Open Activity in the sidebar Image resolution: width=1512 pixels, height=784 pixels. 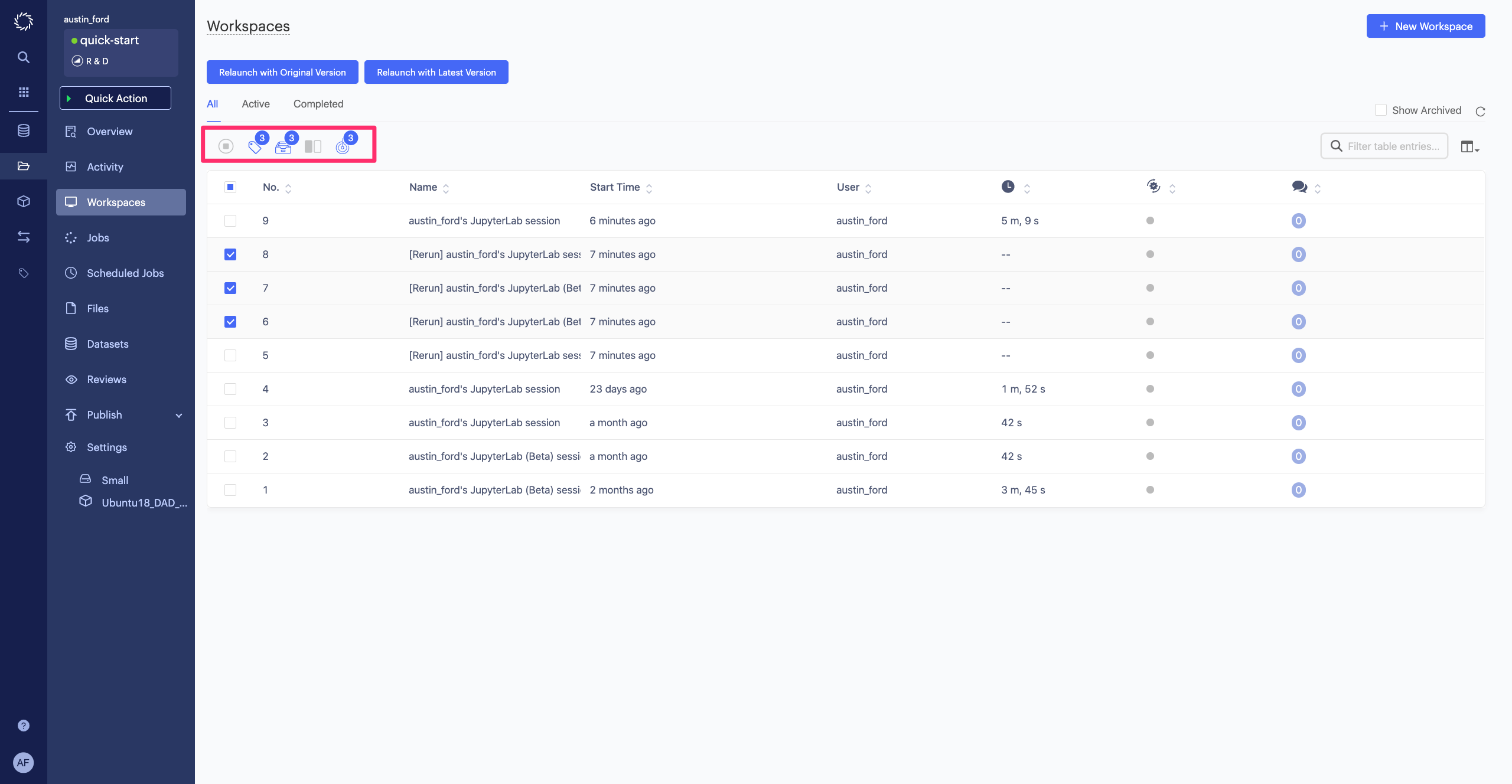[x=121, y=167]
